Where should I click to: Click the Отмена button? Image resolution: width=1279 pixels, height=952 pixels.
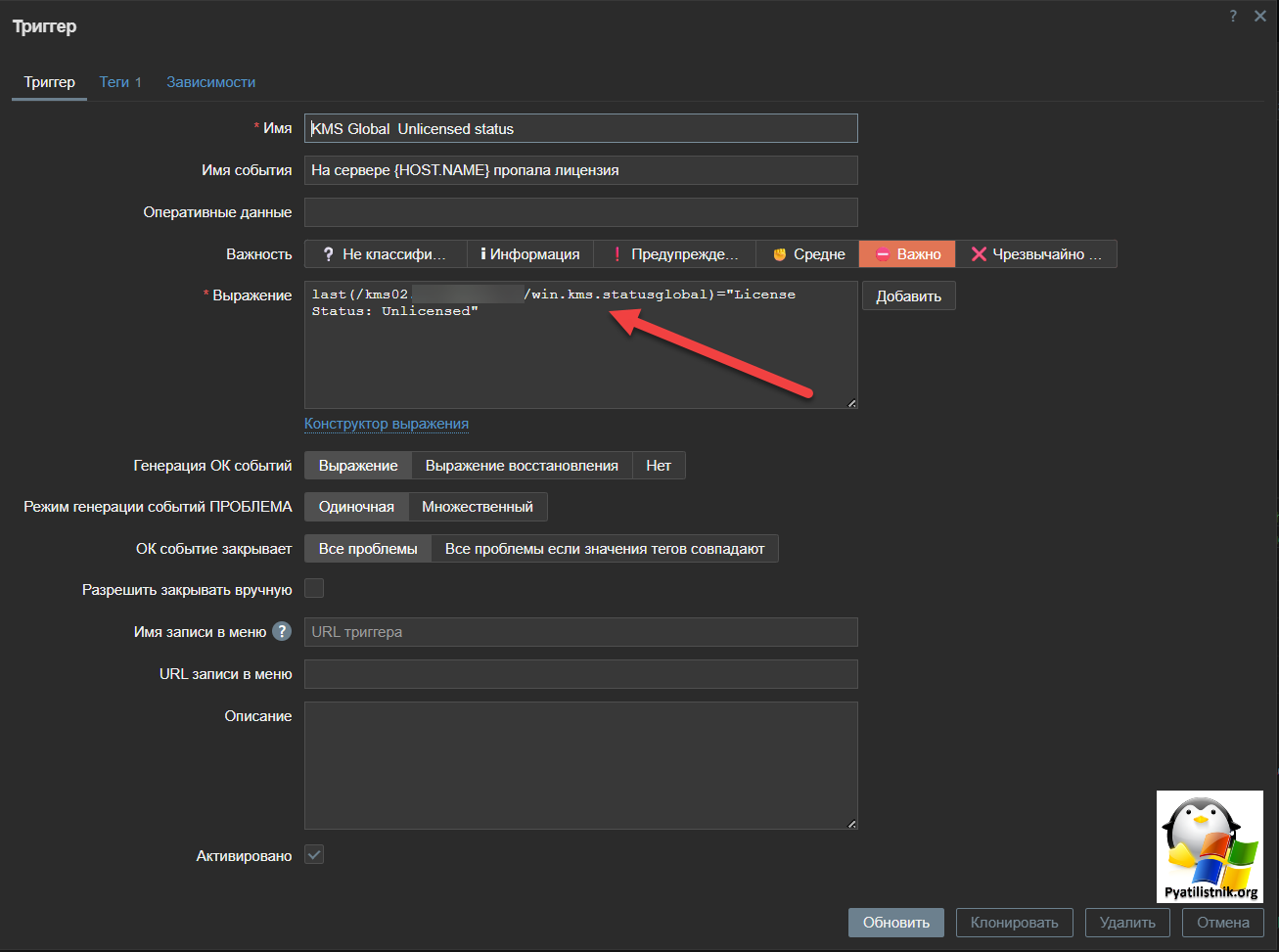coord(1223,923)
